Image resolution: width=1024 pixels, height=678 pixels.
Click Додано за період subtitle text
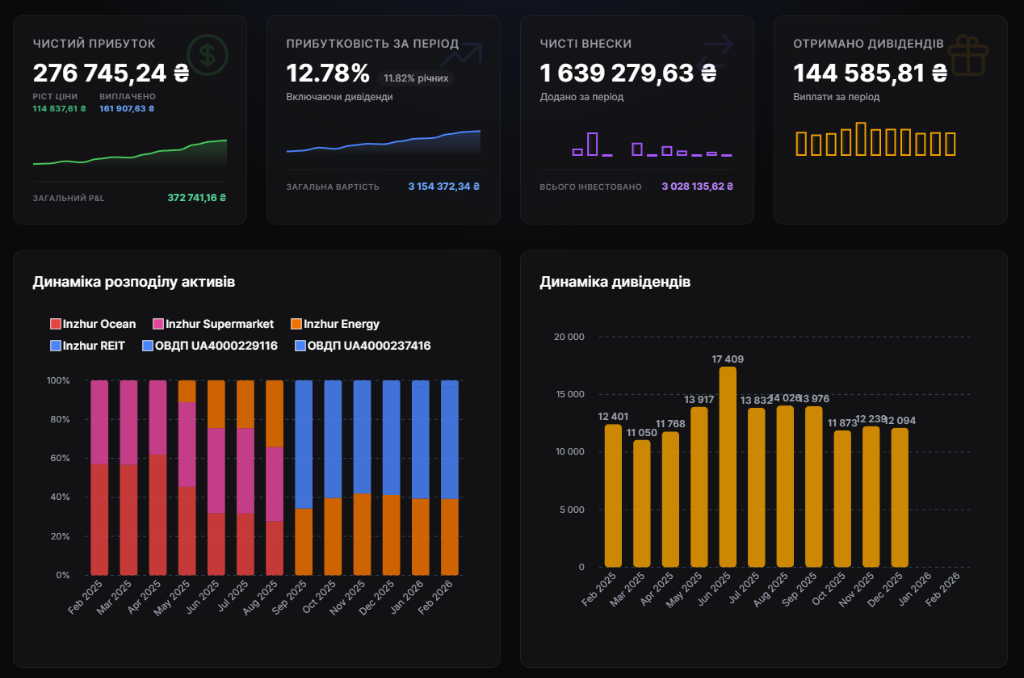tap(581, 97)
